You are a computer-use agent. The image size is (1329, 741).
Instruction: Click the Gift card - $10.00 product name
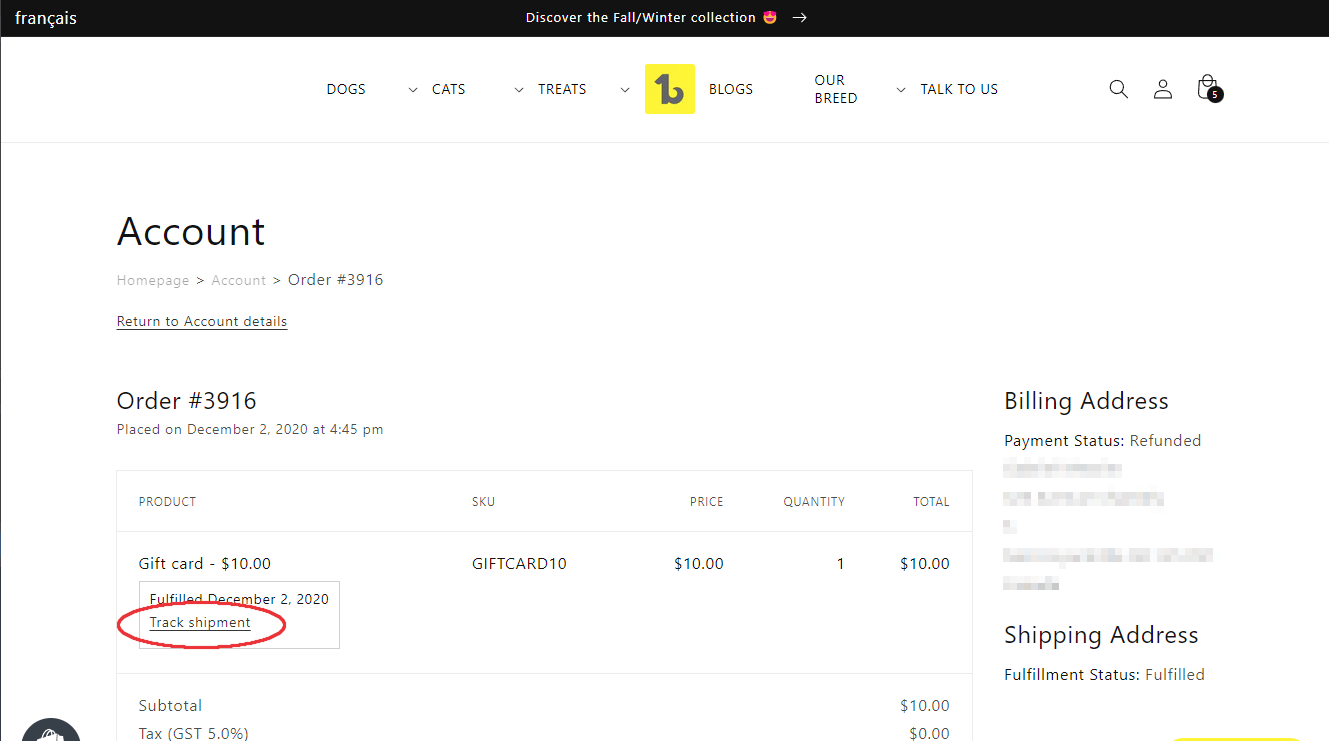point(204,563)
